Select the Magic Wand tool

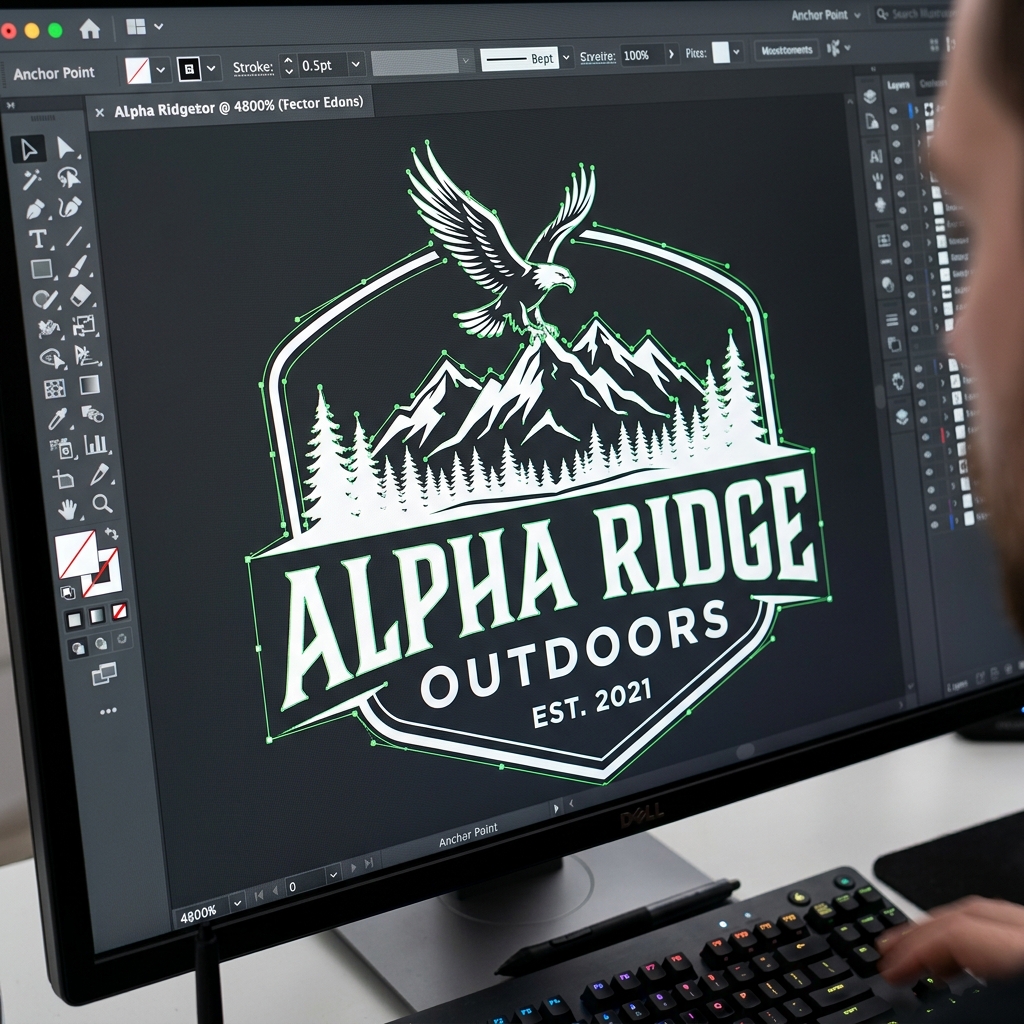[x=31, y=179]
